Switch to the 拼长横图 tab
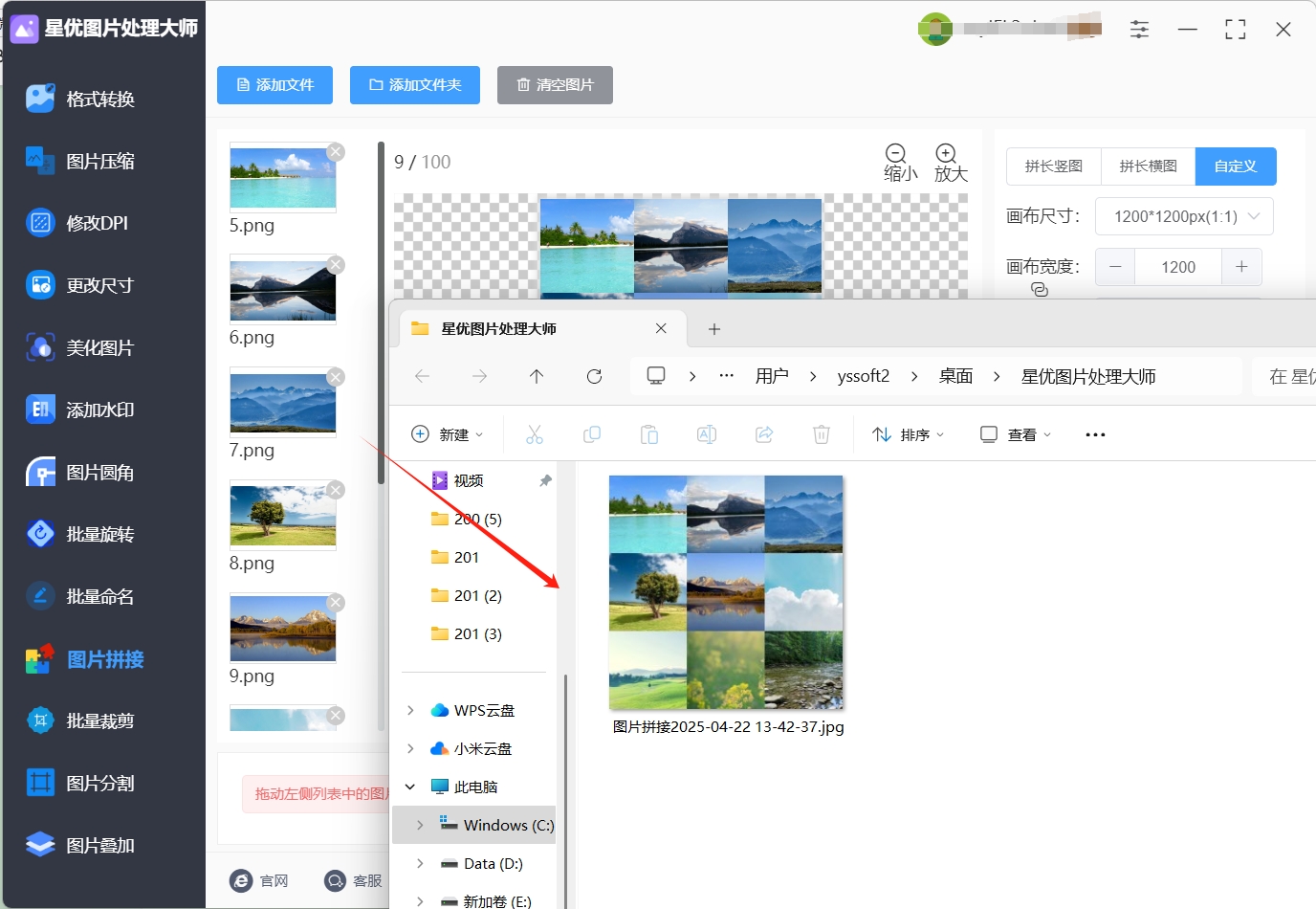Screen dimensions: 1316x909 [1148, 166]
